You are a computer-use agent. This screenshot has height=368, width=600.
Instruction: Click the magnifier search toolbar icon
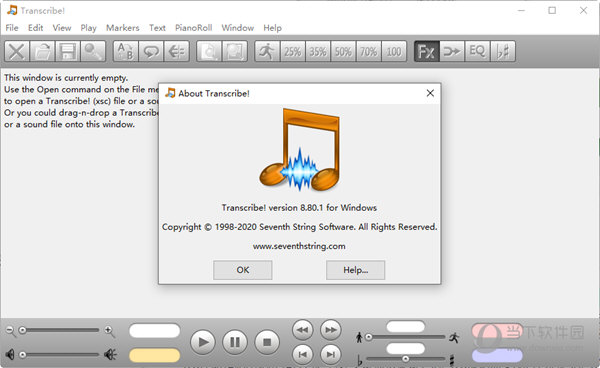pos(93,51)
